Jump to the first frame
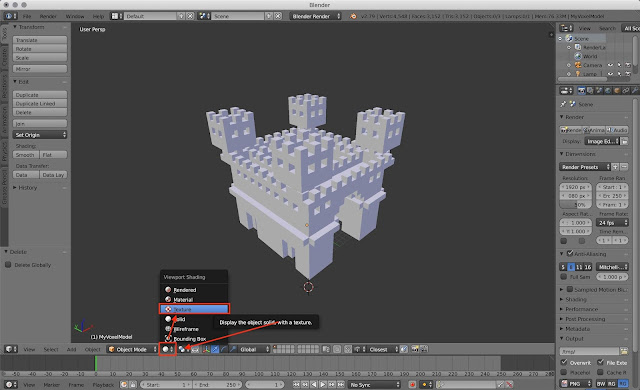 [296, 384]
